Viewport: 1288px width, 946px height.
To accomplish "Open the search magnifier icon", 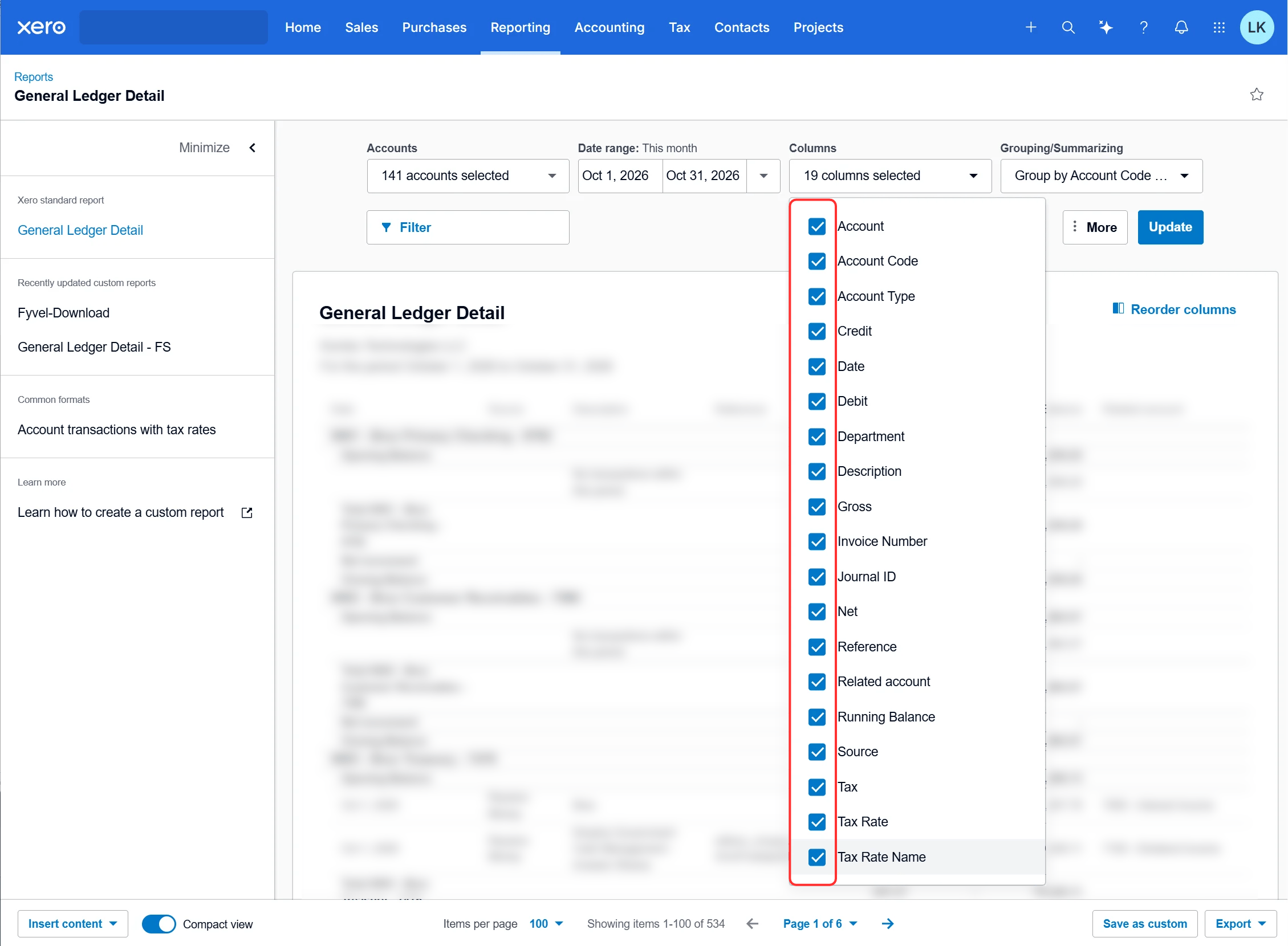I will point(1068,27).
